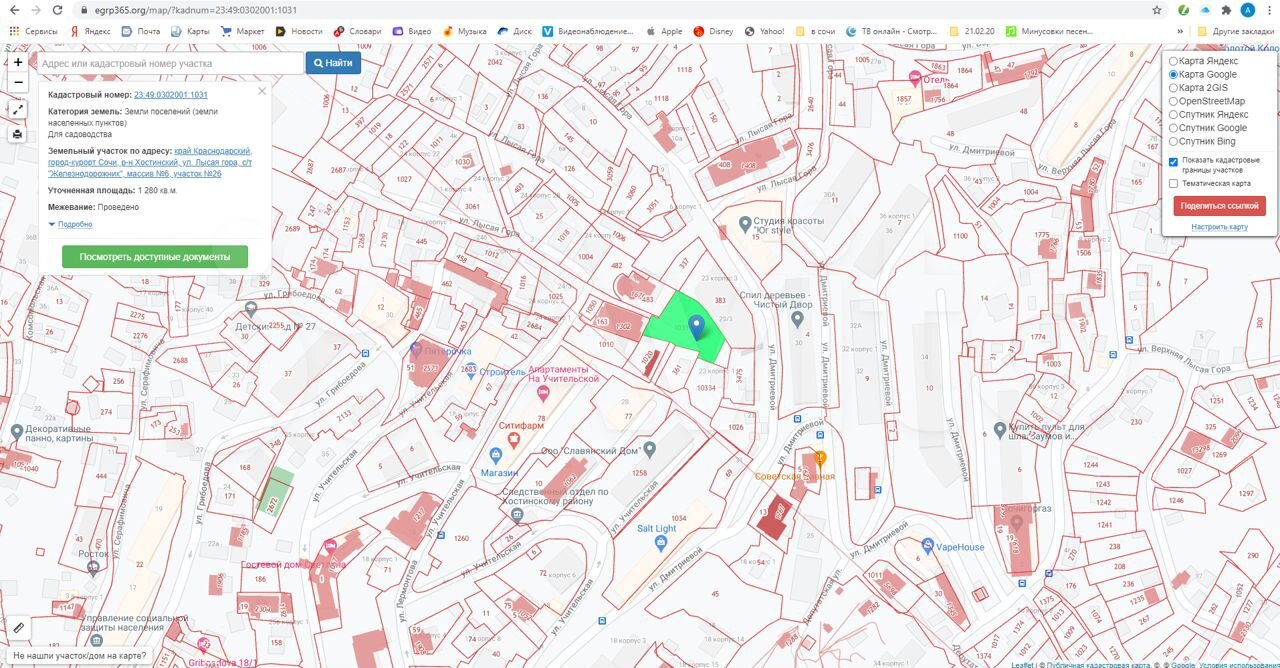Close the parcel info panel
This screenshot has width=1280, height=668.
(262, 91)
